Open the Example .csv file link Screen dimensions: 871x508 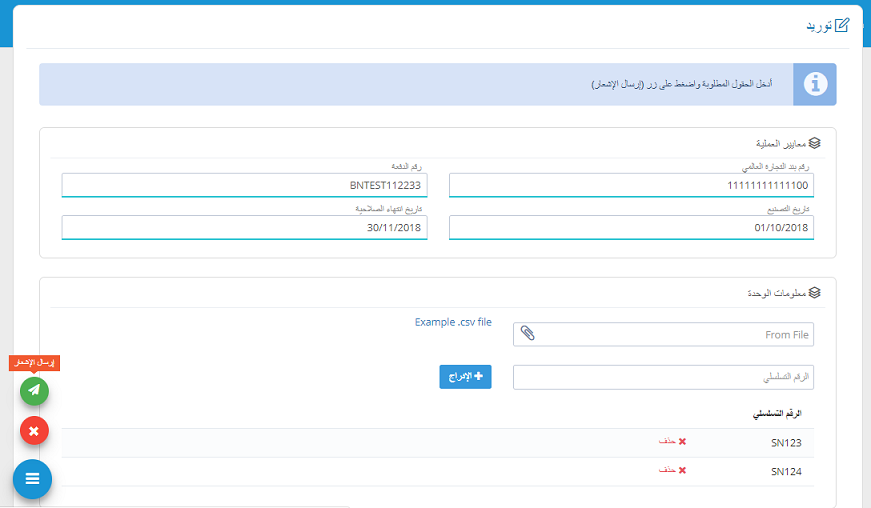click(x=453, y=322)
